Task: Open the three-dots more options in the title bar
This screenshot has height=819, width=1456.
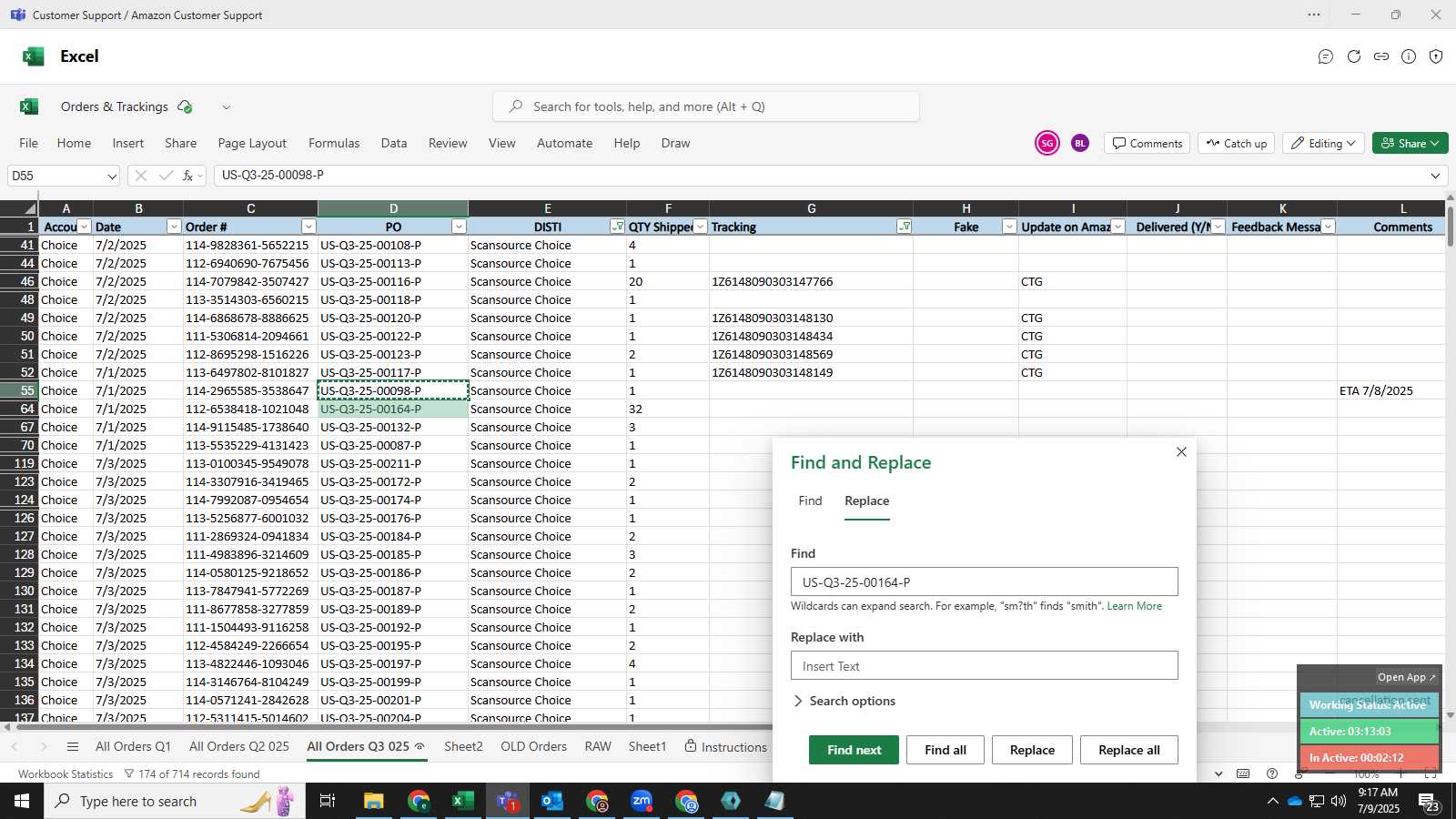Action: pyautogui.click(x=1314, y=15)
